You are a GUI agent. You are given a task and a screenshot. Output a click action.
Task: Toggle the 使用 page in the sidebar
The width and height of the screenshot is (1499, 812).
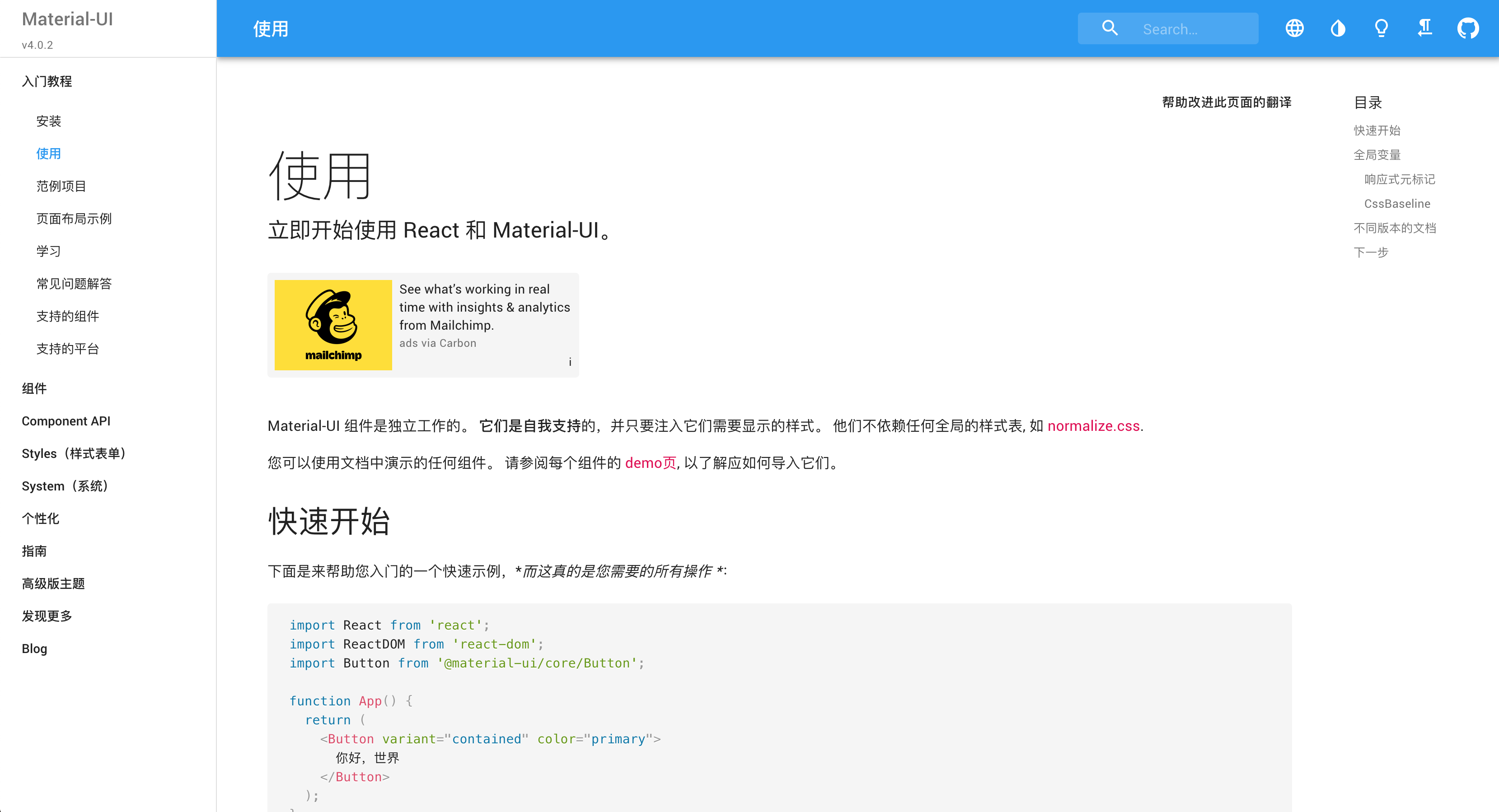[48, 154]
